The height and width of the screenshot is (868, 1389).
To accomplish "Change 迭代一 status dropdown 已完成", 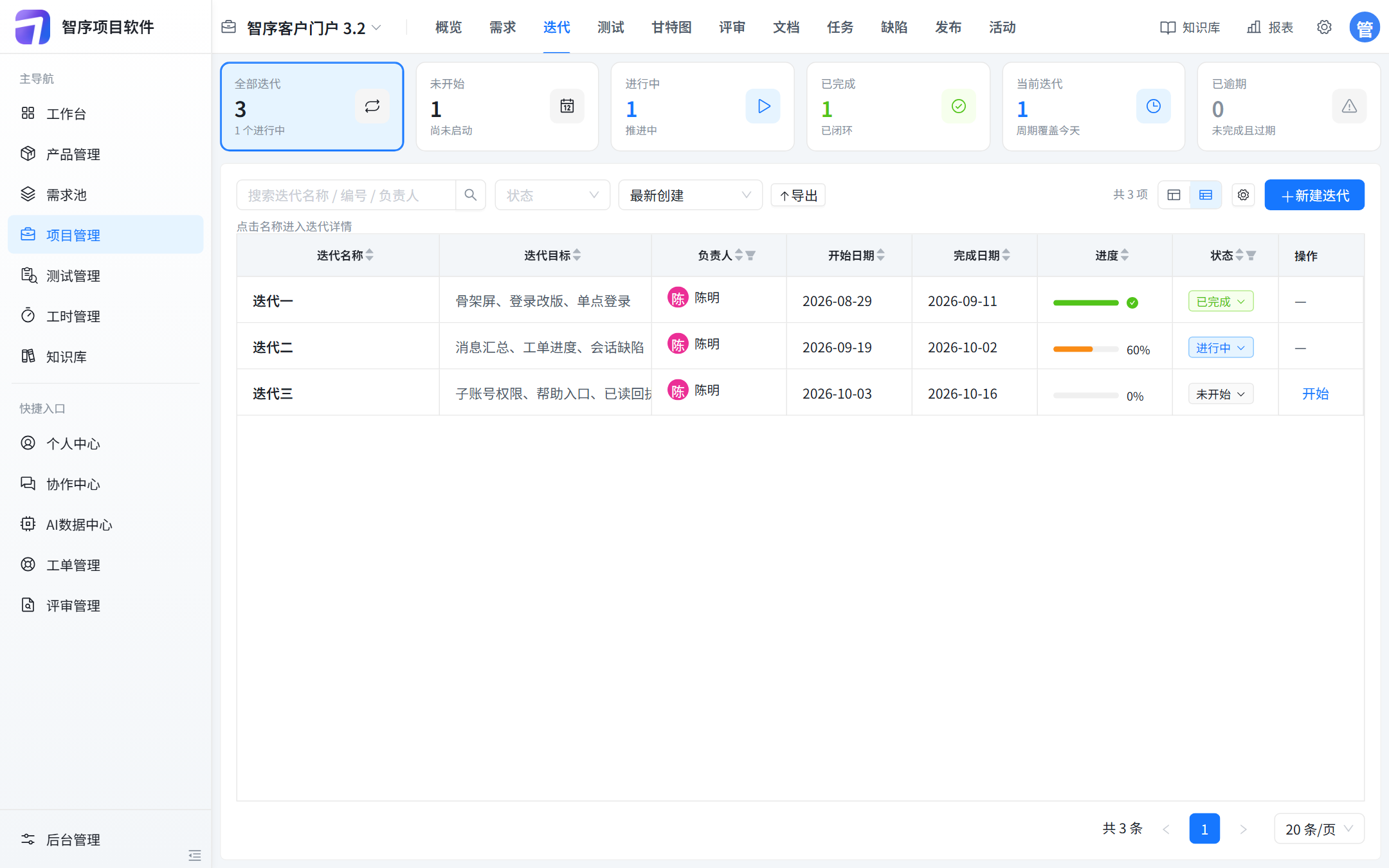I will [1221, 302].
